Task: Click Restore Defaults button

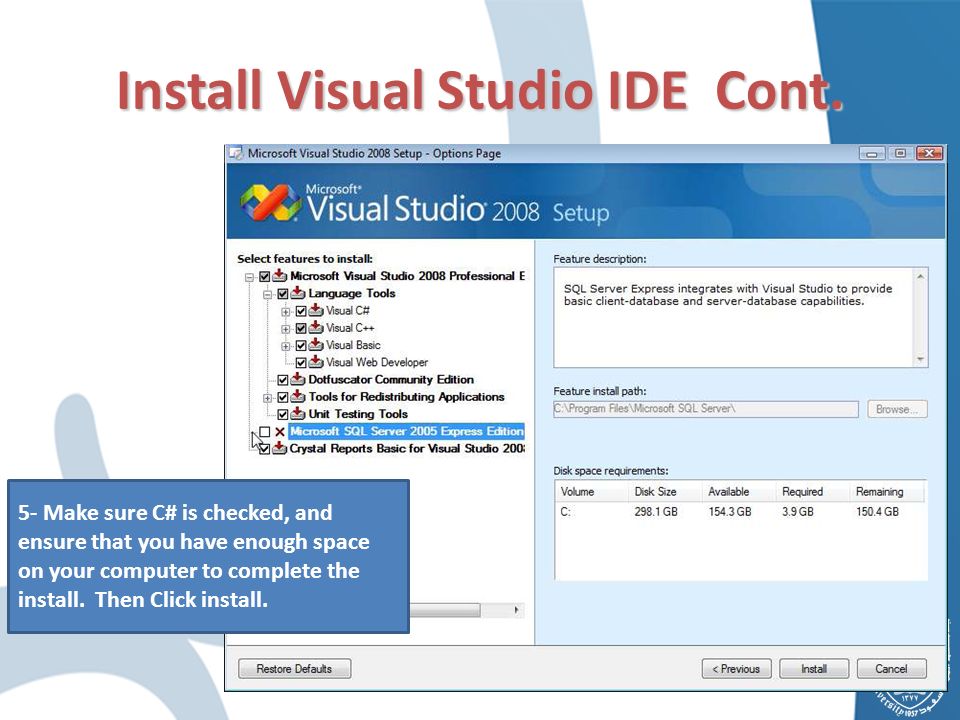Action: pyautogui.click(x=294, y=669)
